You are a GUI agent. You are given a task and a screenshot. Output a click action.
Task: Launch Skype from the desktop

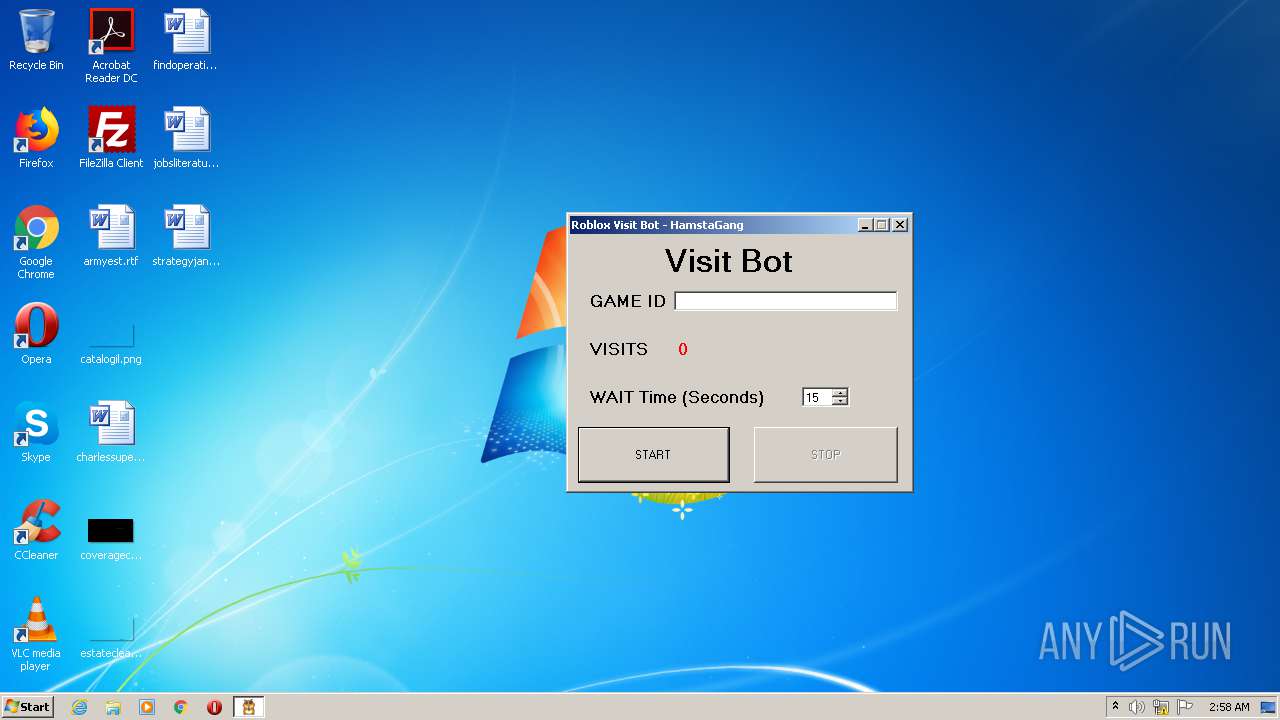pyautogui.click(x=36, y=432)
